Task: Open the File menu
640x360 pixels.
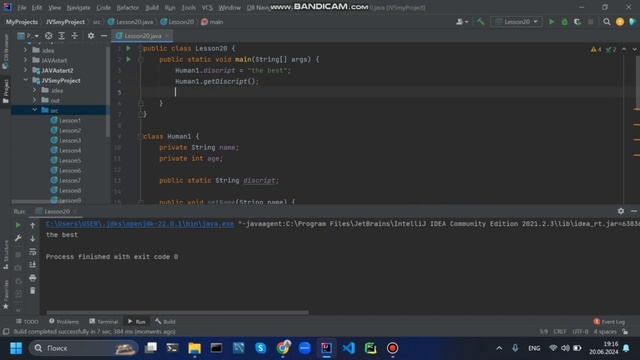Action: click(21, 7)
